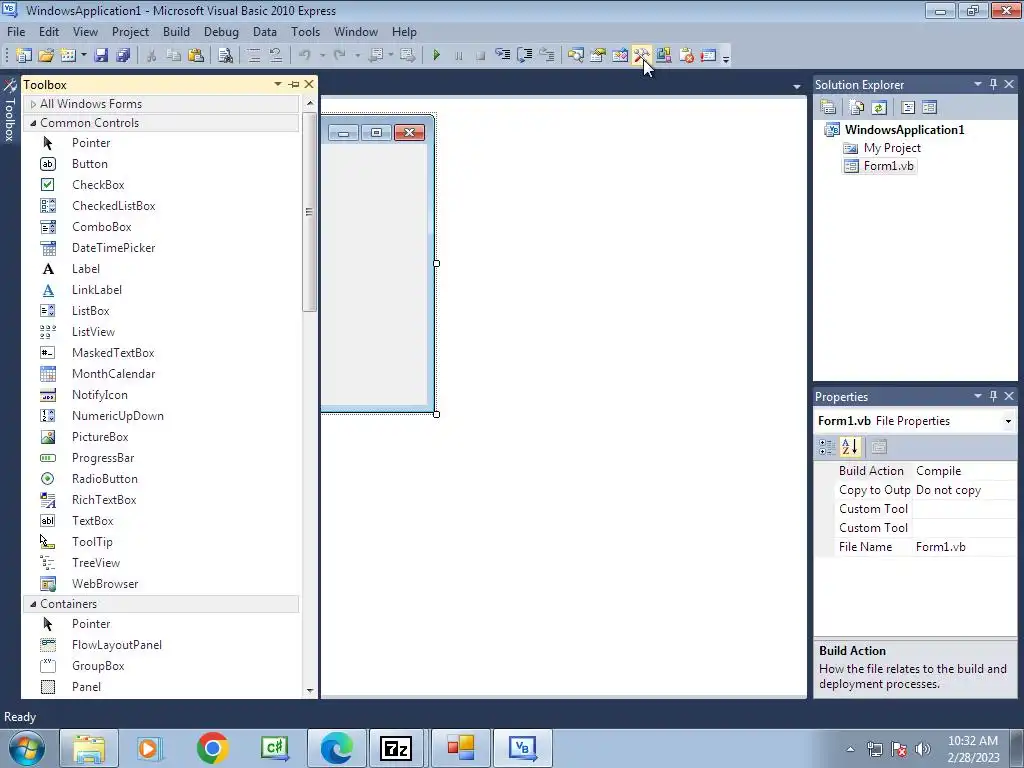Open the Window menu

click(356, 31)
